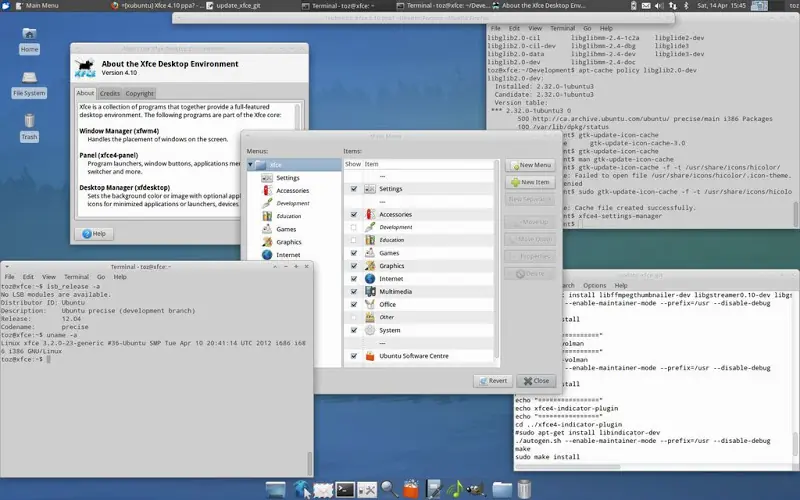Open the network arrows indicator in top panel
The height and width of the screenshot is (500, 800).
pyautogui.click(x=672, y=6)
